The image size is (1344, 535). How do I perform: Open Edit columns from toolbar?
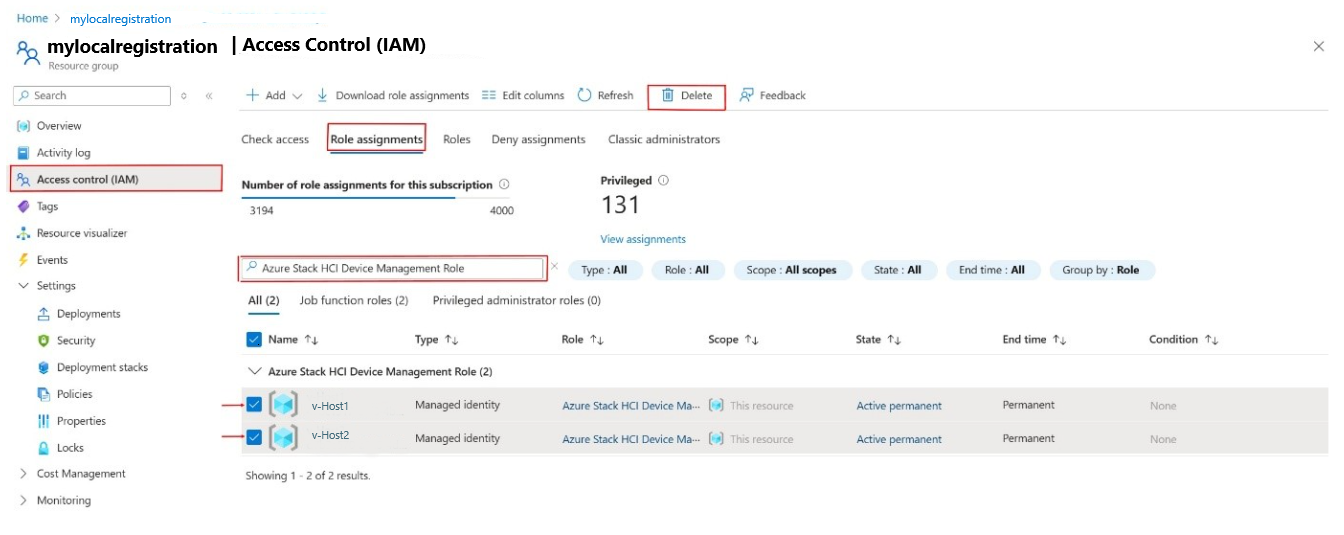(523, 96)
